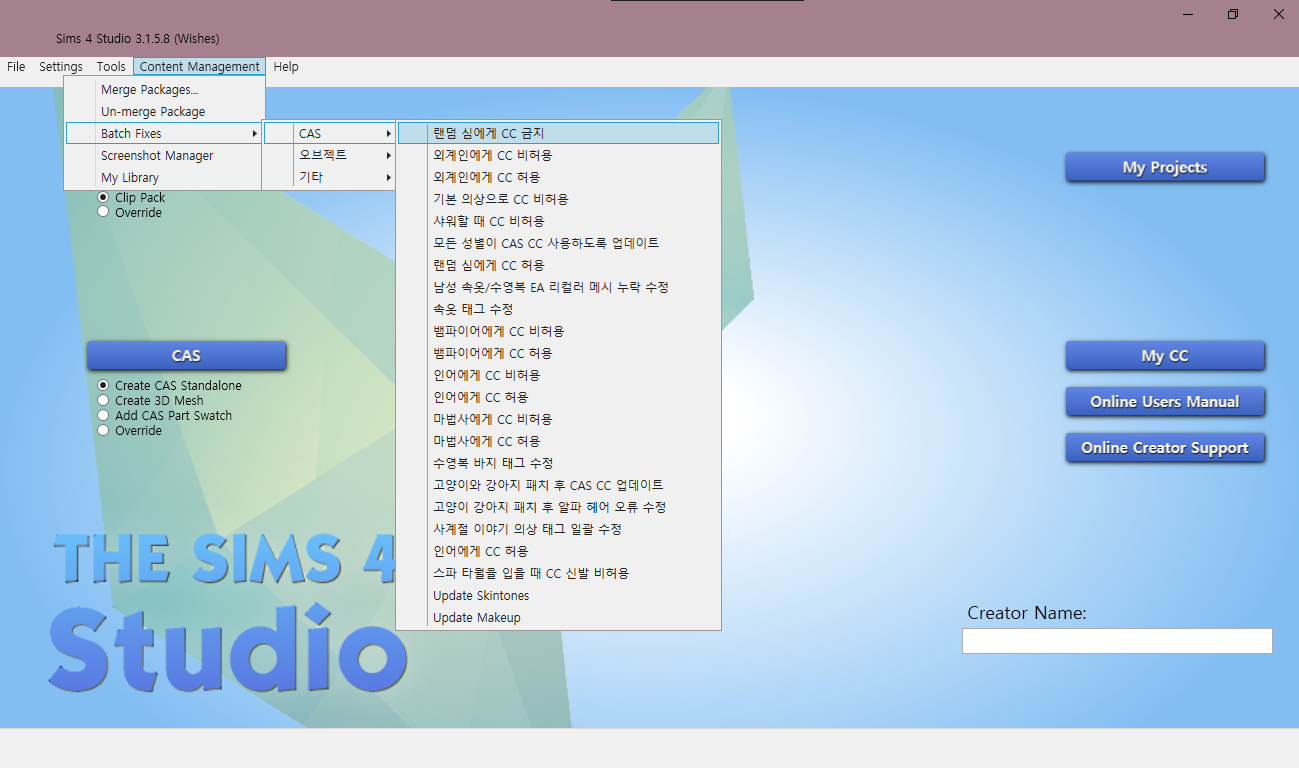Open the Online Users Manual
This screenshot has height=768, width=1299.
[x=1165, y=401]
